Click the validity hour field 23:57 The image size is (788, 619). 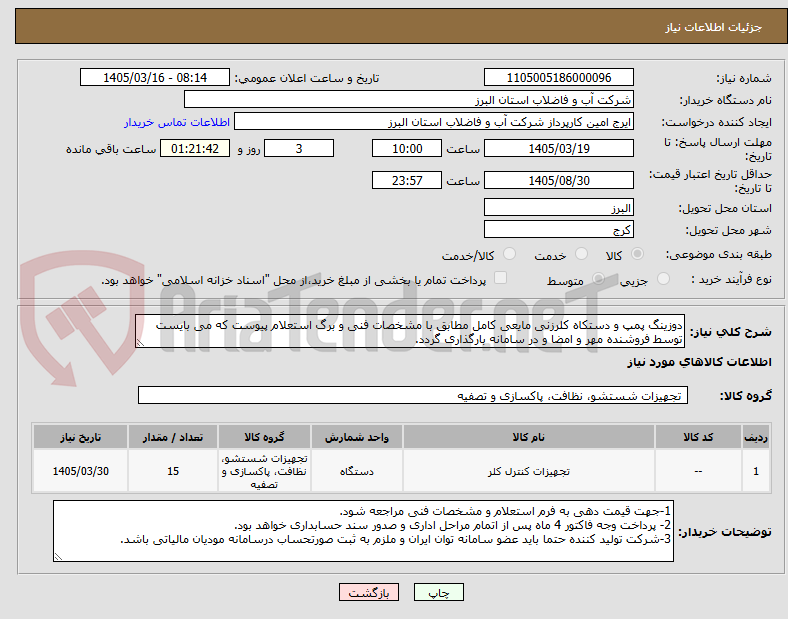pos(407,180)
